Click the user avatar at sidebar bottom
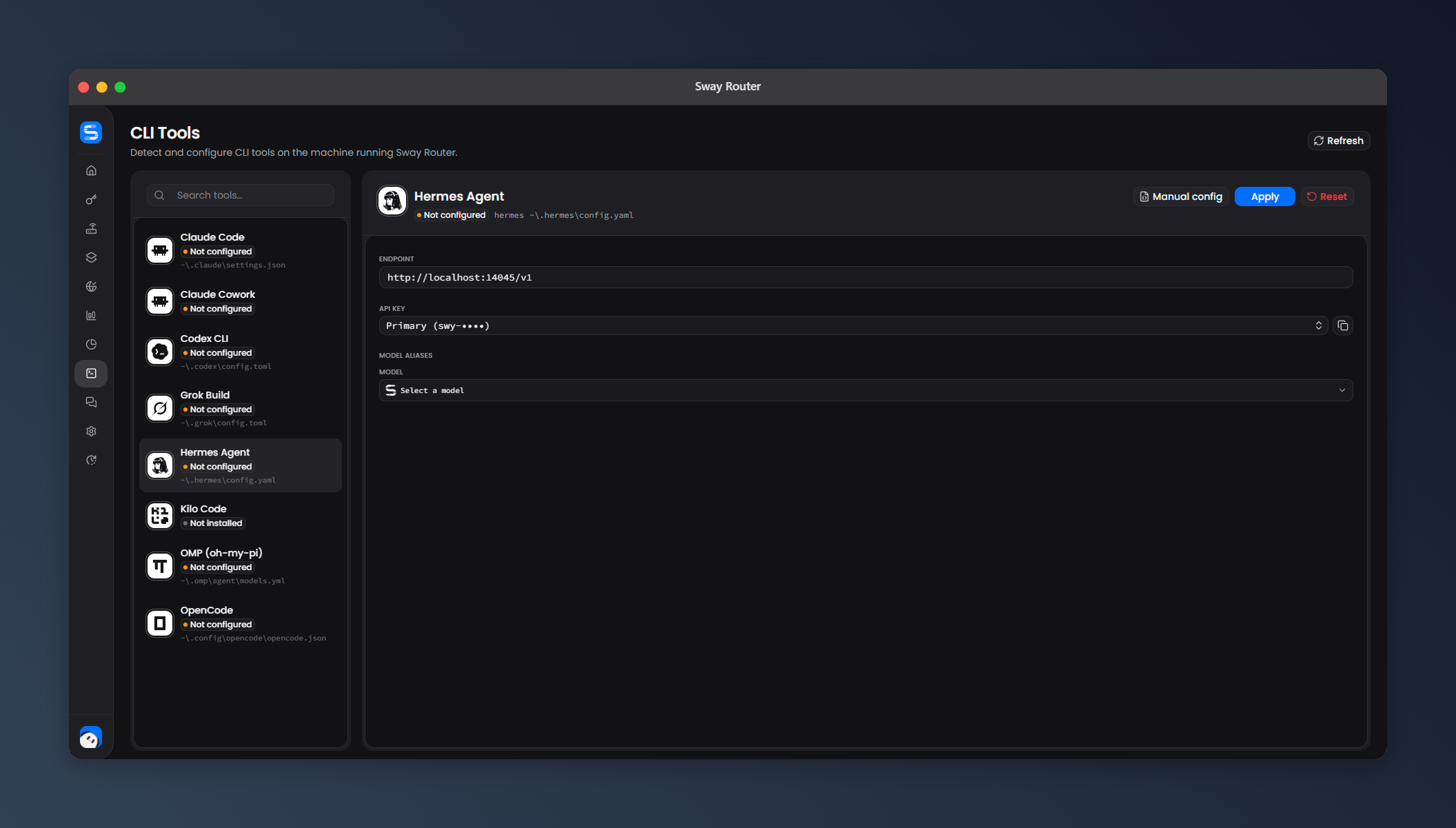Viewport: 1456px width, 828px height. [x=91, y=737]
